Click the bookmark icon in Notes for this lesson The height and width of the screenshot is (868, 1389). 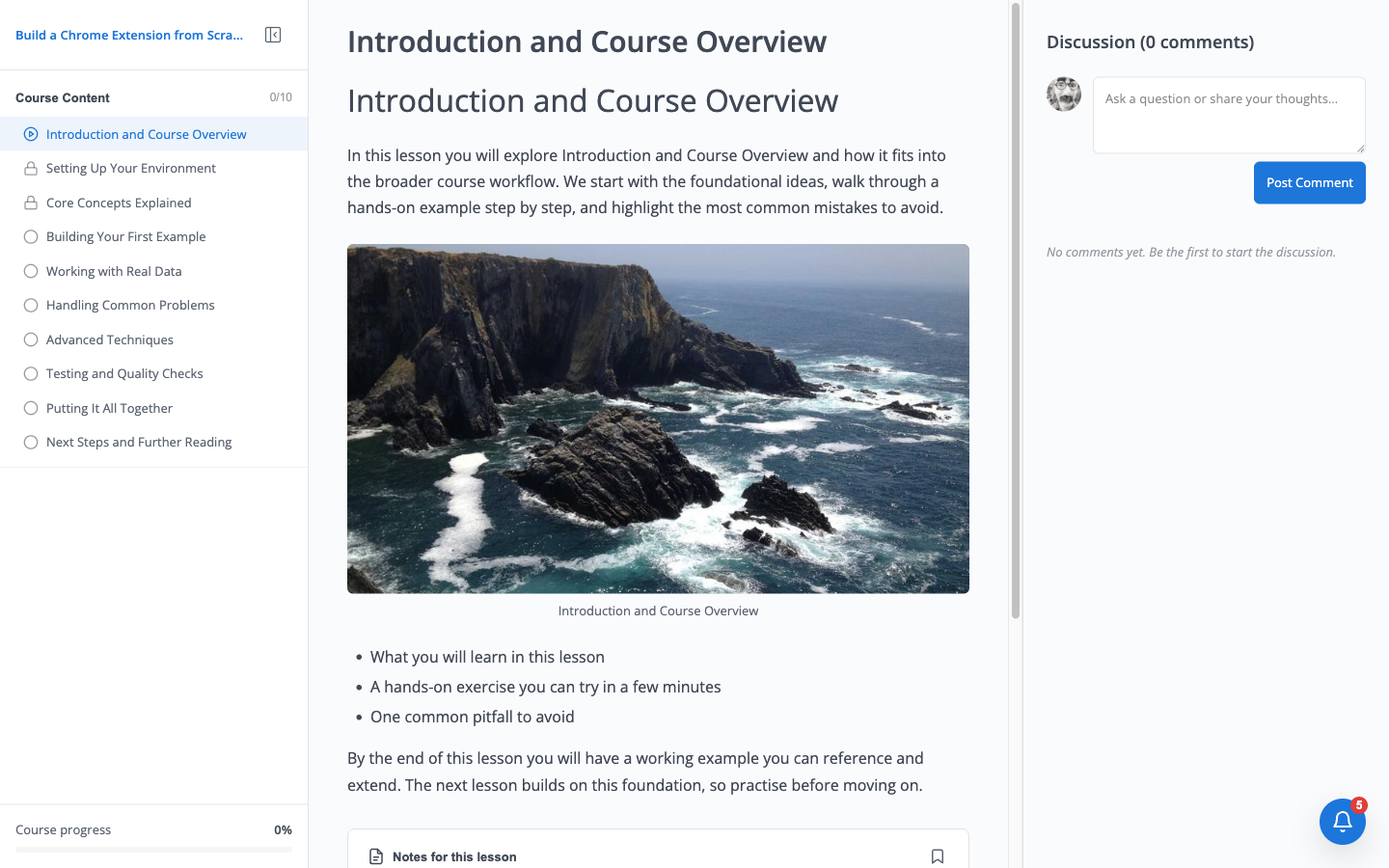(938, 856)
